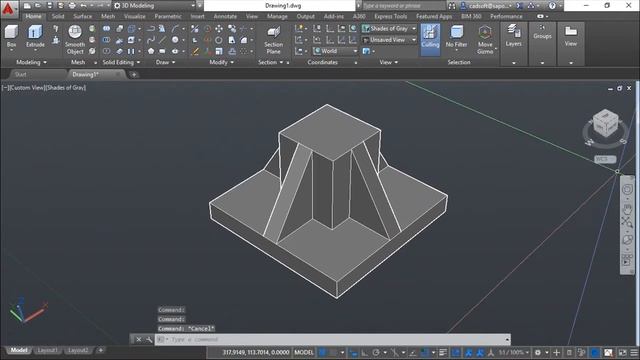Click the command line input field
The width and height of the screenshot is (640, 360).
point(333,340)
